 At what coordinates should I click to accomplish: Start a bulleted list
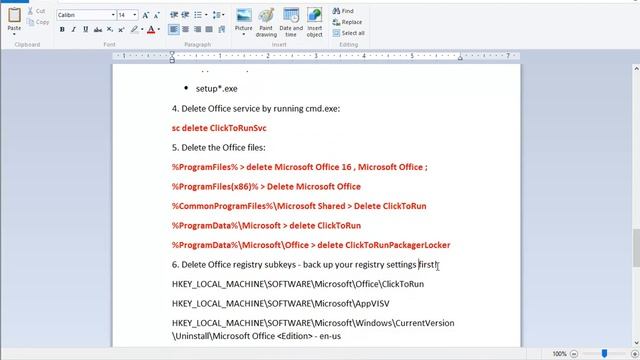(x=198, y=15)
